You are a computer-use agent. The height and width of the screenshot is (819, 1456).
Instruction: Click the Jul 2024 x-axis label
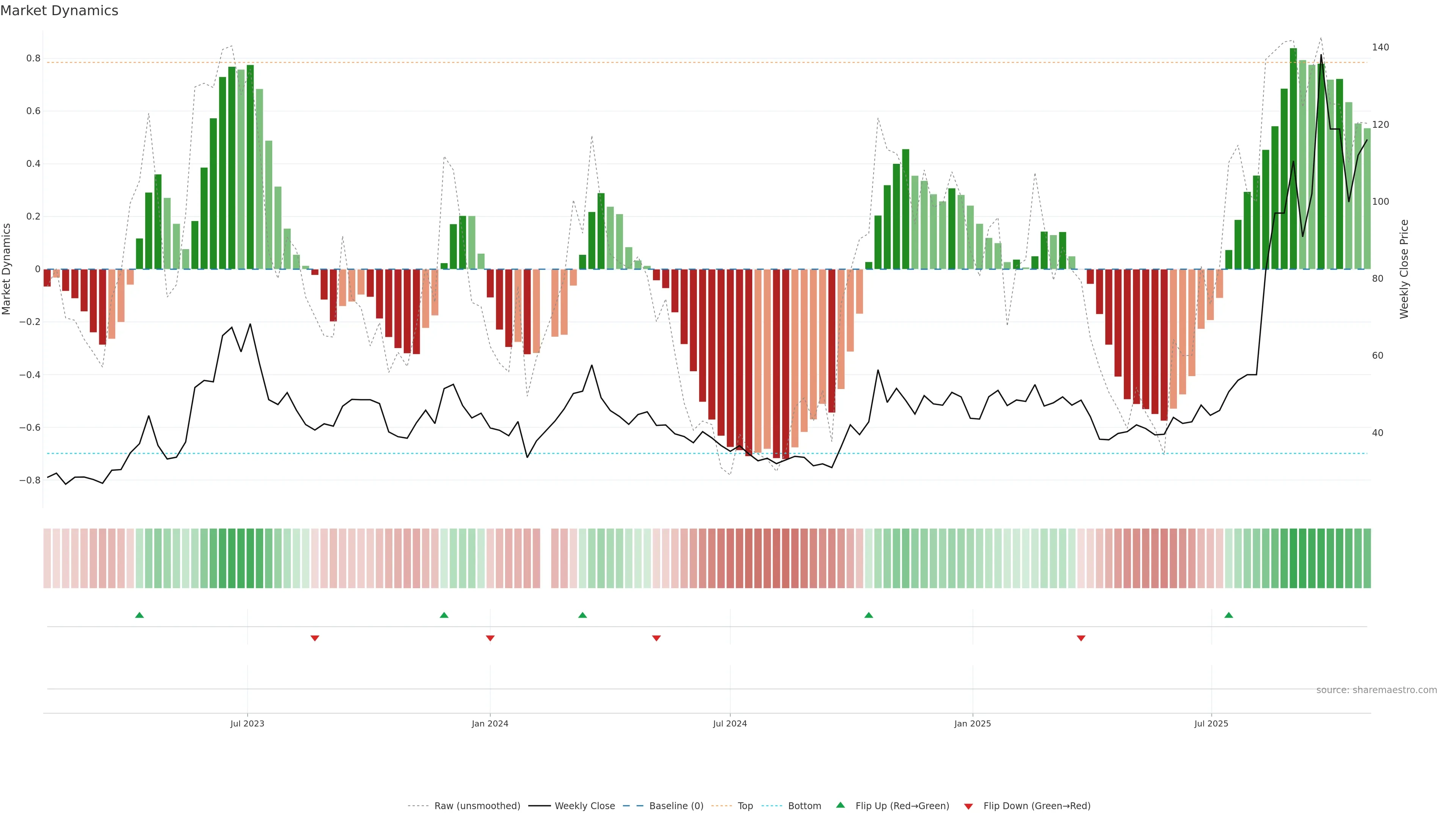click(730, 723)
